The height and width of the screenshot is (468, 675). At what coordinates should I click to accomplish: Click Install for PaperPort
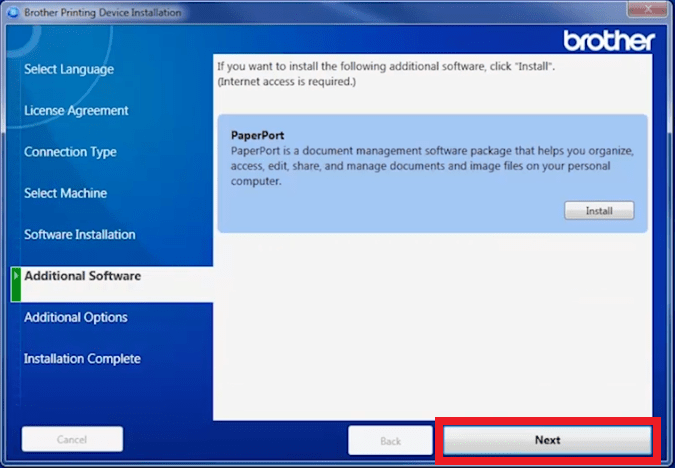(x=599, y=211)
